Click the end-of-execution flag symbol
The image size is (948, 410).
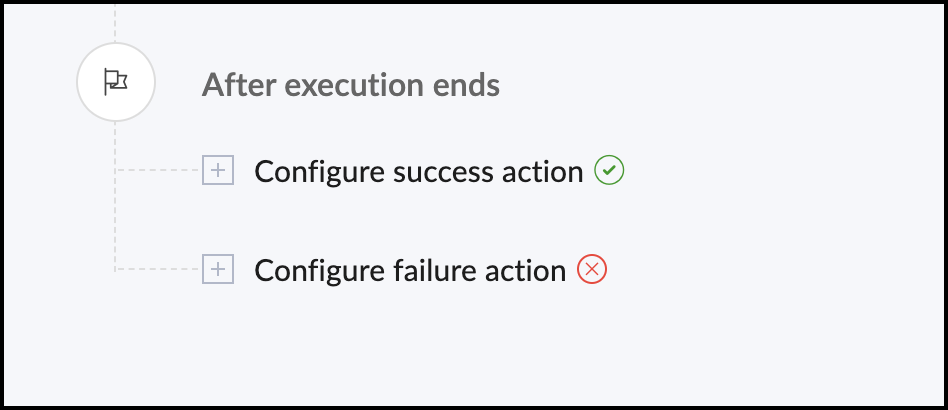click(x=115, y=82)
